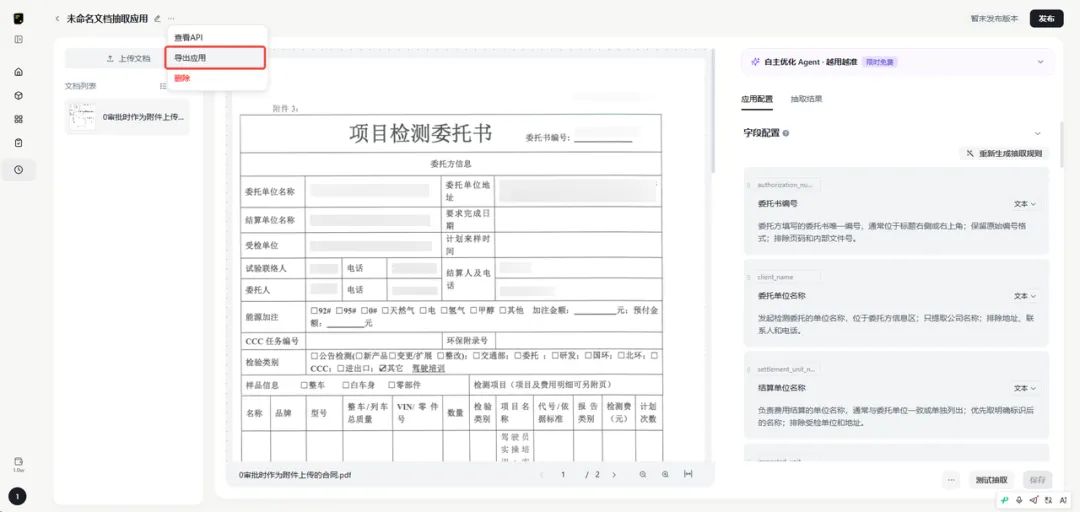Click the 重新生成抽取规则 button
1080x512 pixels.
(1004, 153)
